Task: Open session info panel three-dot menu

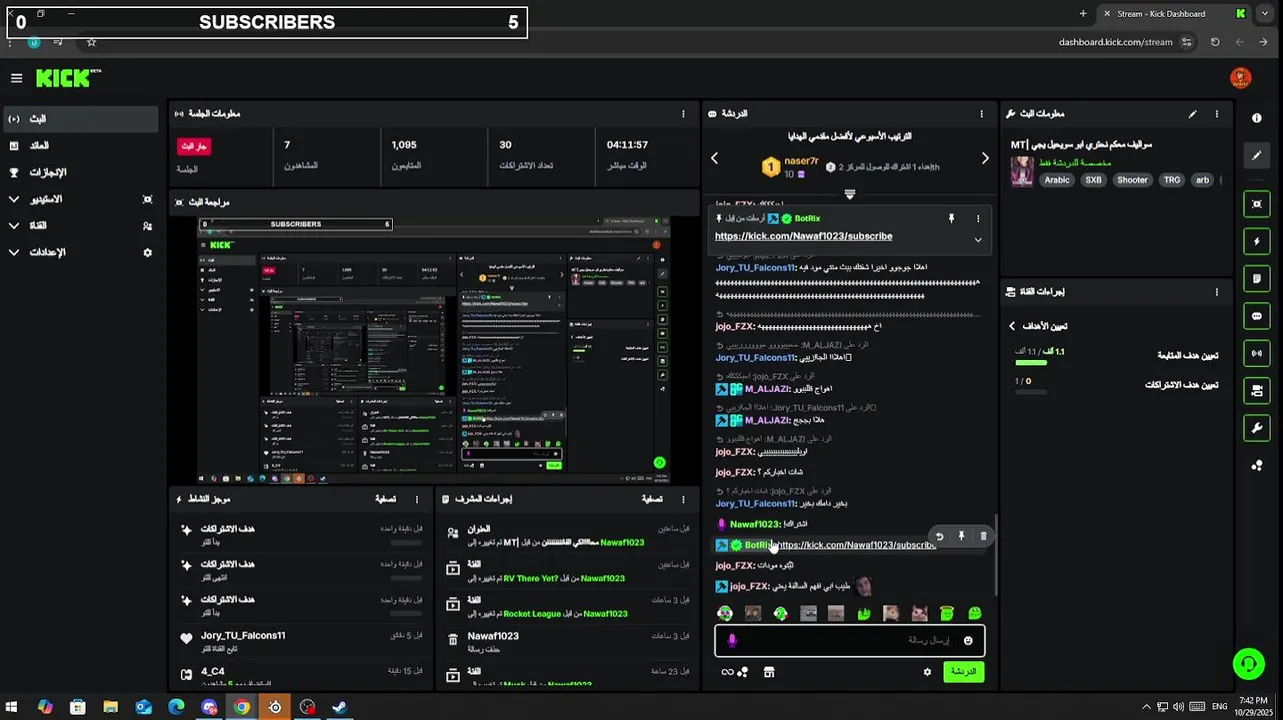Action: [684, 114]
